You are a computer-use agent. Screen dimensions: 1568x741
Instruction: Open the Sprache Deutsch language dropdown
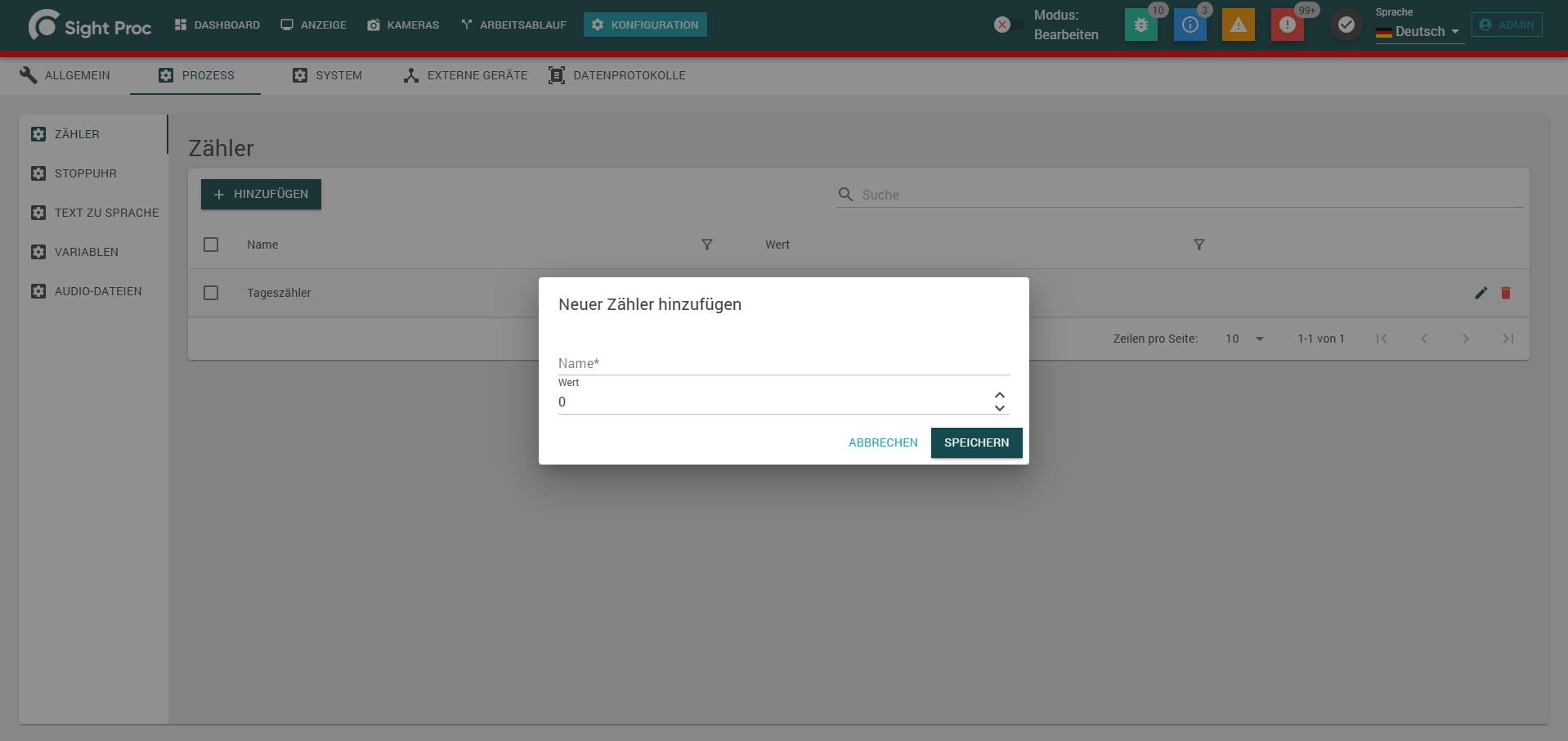click(x=1419, y=31)
